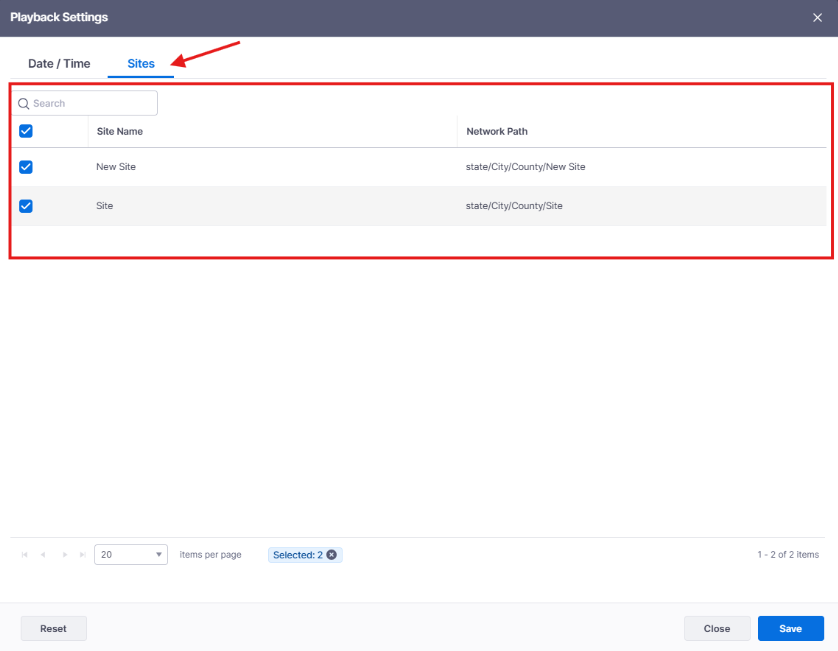Uncheck the New Site row checkbox
This screenshot has width=838, height=651.
[26, 167]
